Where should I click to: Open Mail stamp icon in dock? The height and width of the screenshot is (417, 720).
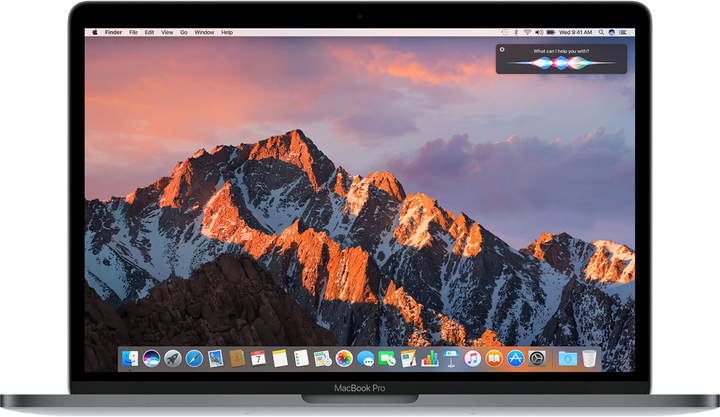pos(215,359)
